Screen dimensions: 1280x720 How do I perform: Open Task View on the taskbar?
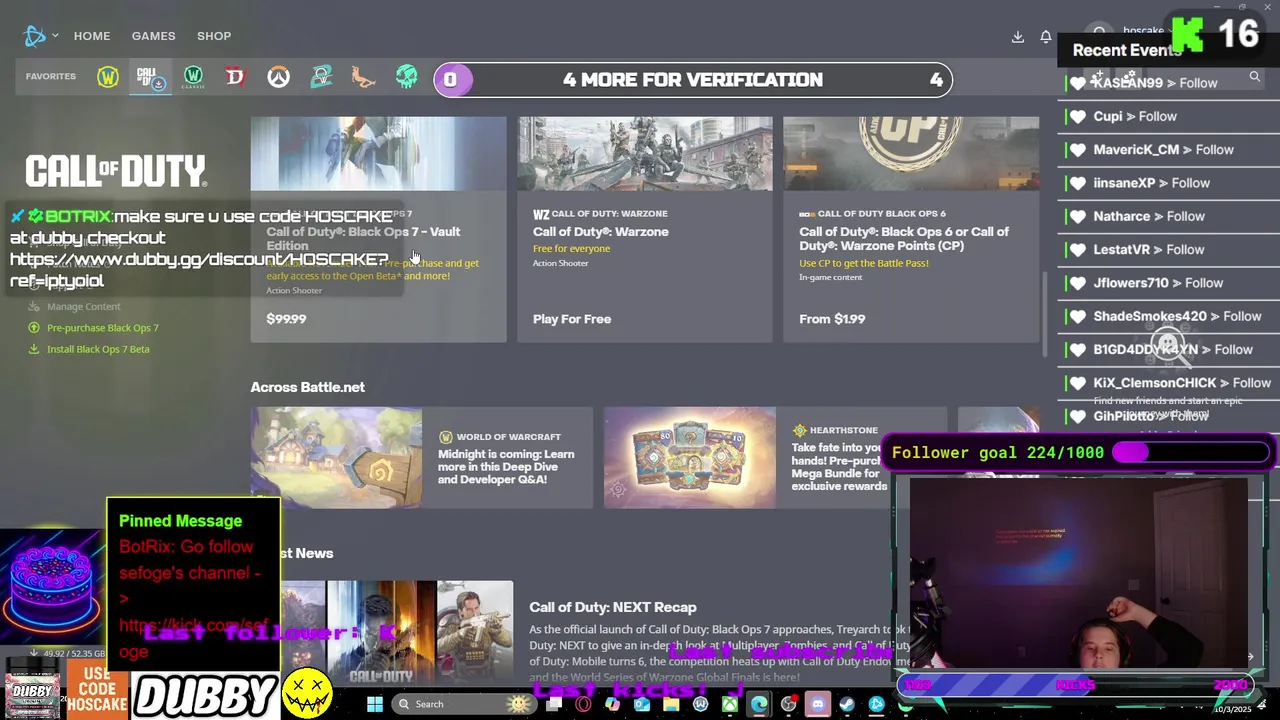pyautogui.click(x=554, y=704)
